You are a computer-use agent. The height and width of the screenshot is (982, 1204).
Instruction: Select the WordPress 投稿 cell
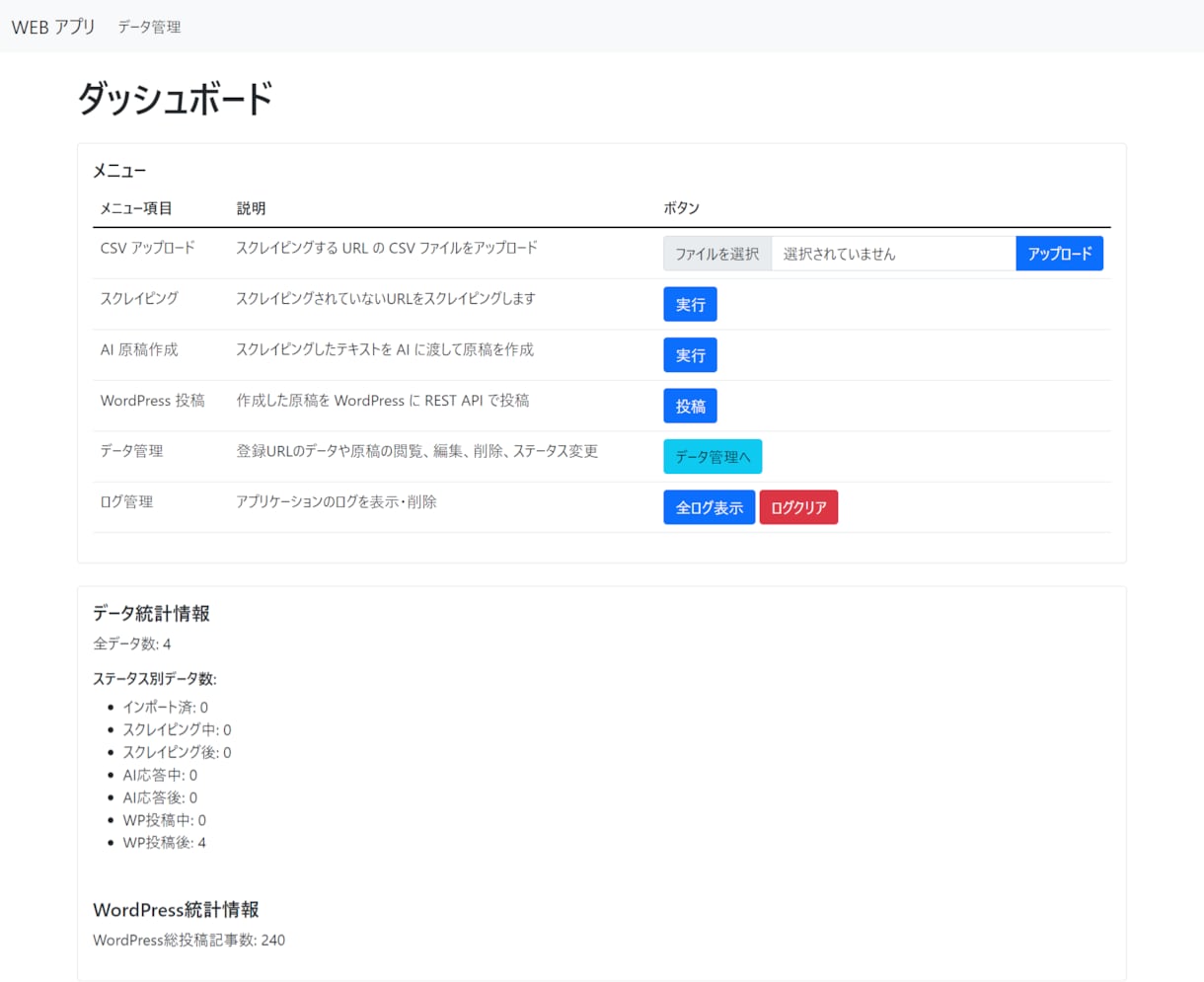click(x=153, y=401)
